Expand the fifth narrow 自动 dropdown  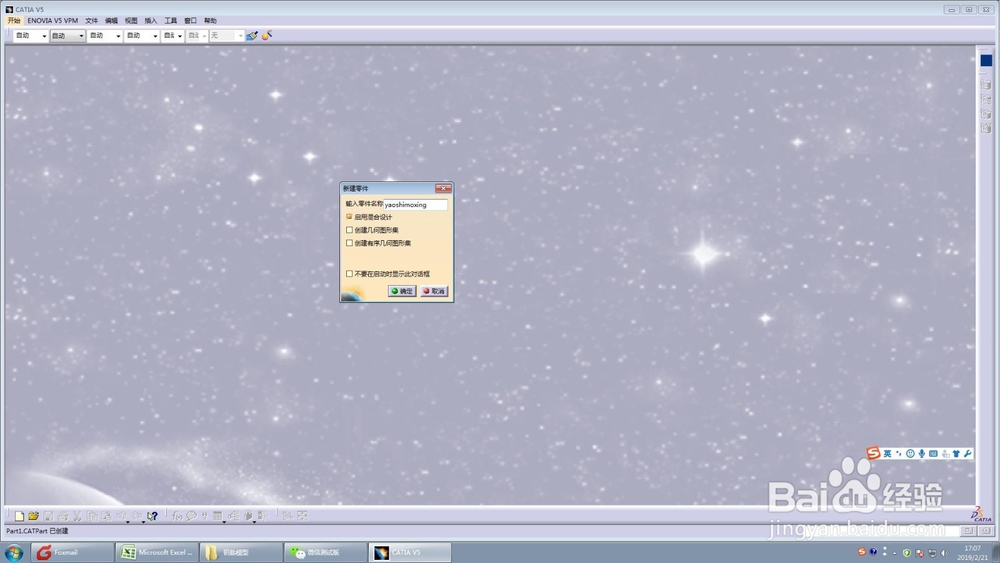[180, 36]
